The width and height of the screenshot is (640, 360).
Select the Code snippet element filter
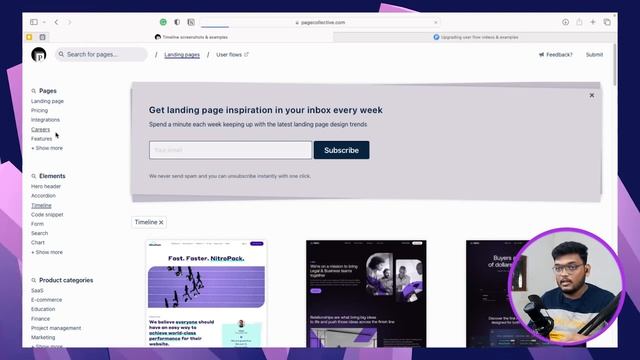(47, 215)
